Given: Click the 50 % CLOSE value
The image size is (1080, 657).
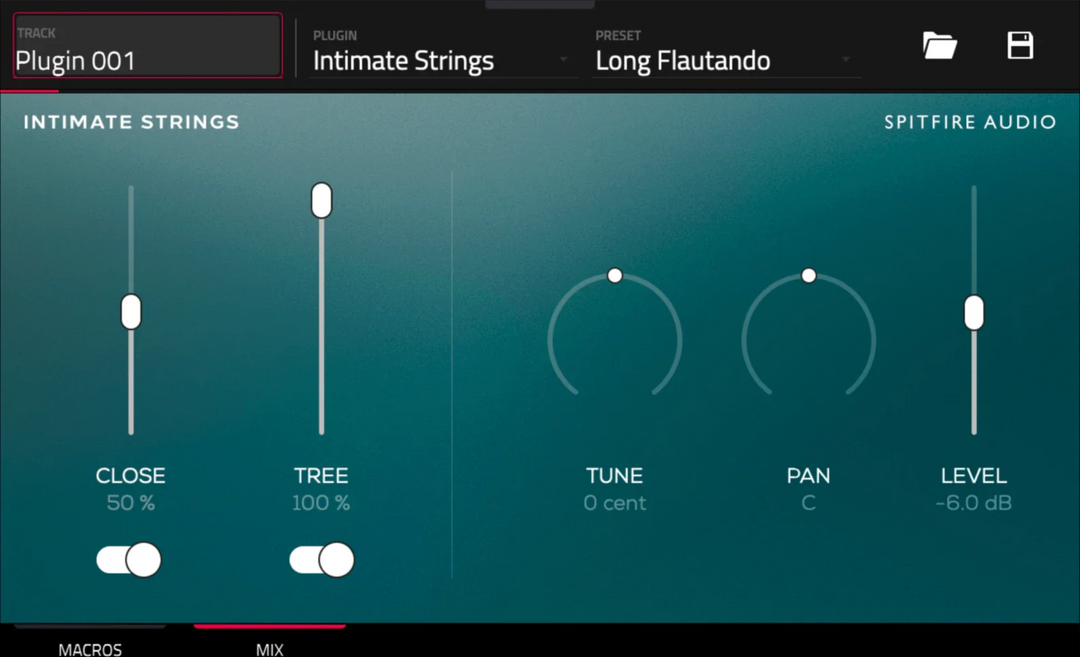Looking at the screenshot, I should [131, 503].
